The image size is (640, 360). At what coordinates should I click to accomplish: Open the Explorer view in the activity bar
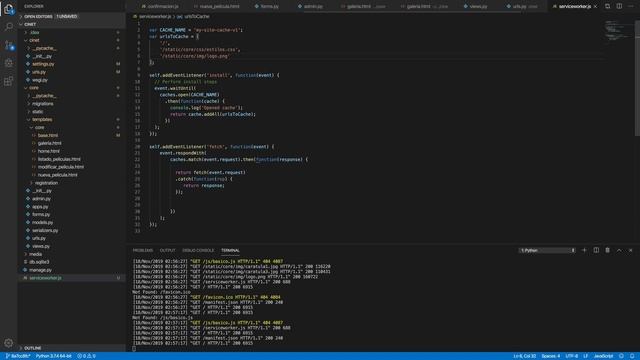pyautogui.click(x=9, y=9)
